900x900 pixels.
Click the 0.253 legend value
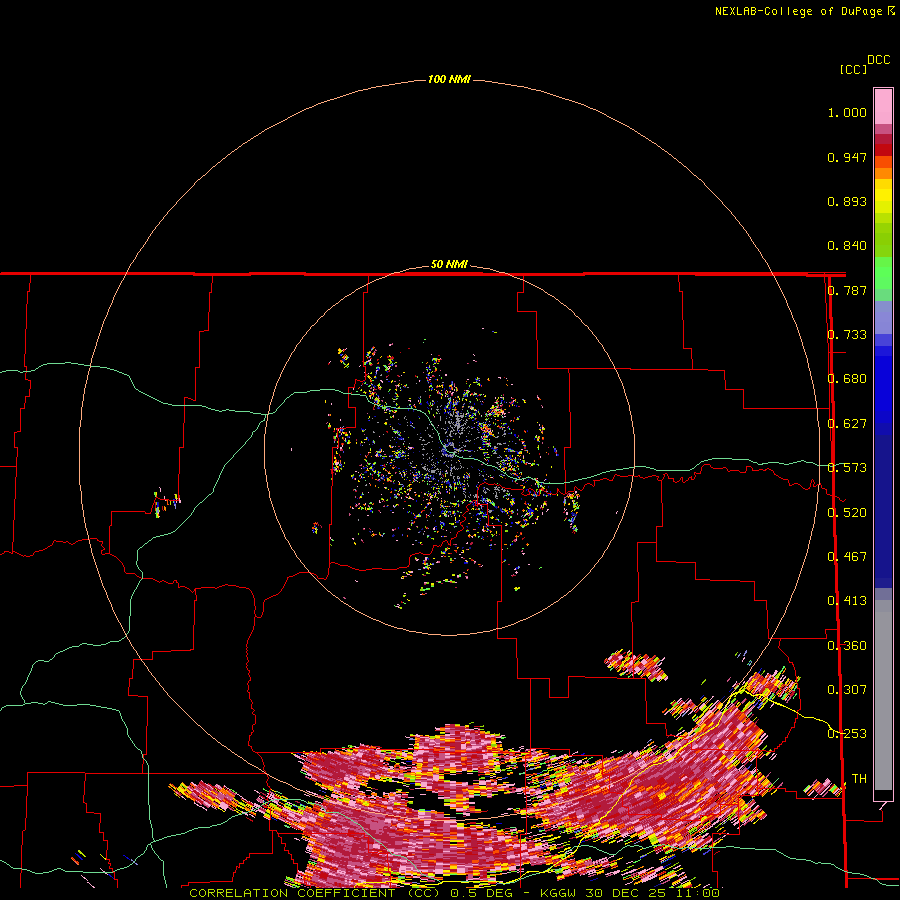click(x=847, y=734)
